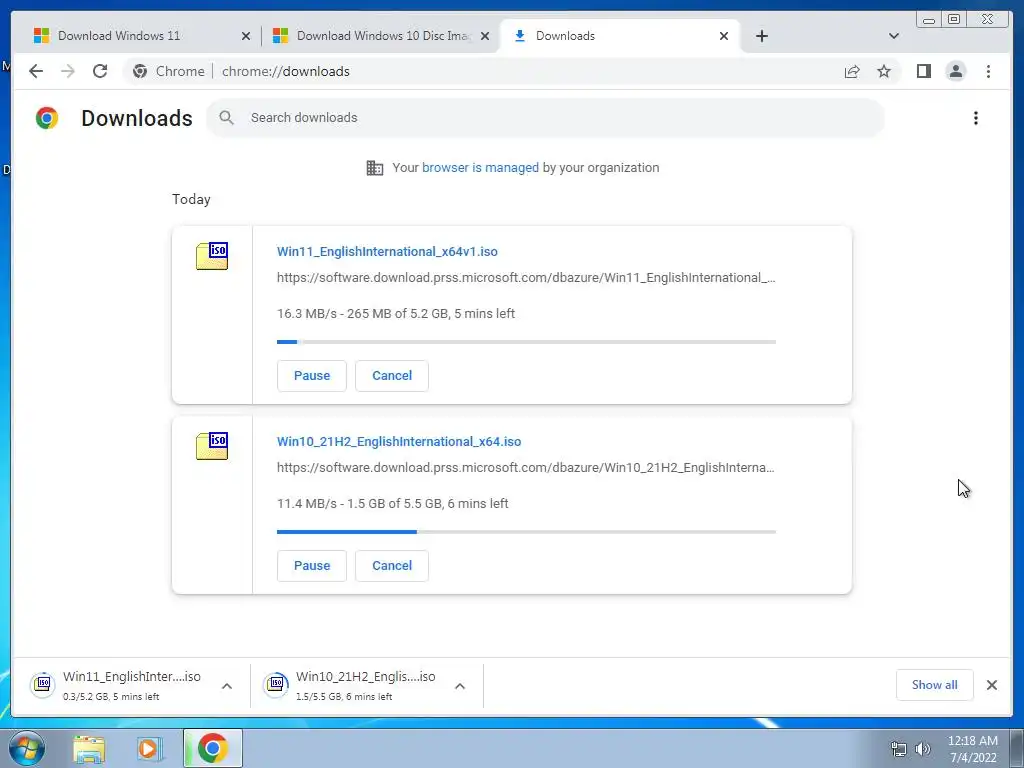Click the Win11 download progress bar
This screenshot has width=1024, height=768.
point(526,342)
